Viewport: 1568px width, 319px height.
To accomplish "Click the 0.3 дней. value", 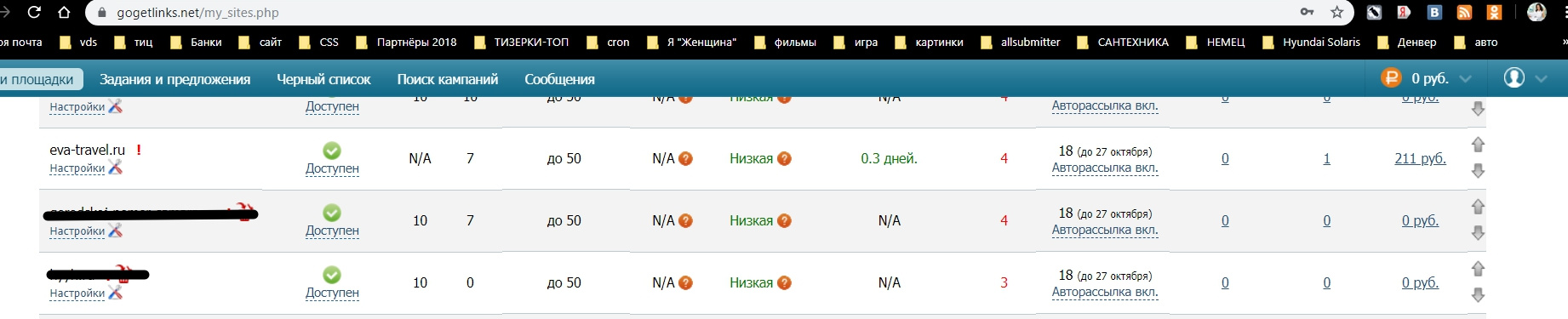I will [x=889, y=158].
